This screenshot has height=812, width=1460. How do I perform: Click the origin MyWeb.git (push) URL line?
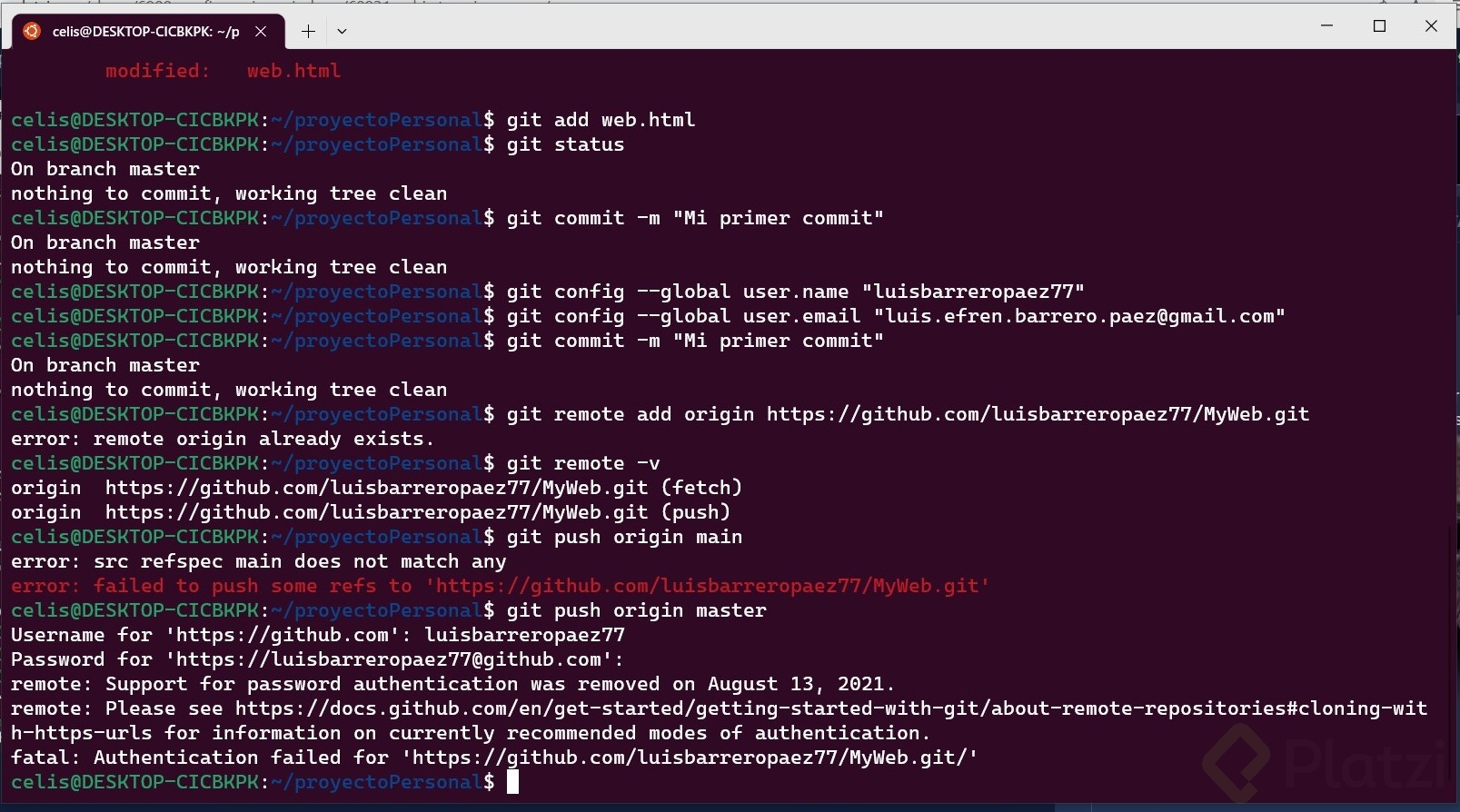click(371, 512)
